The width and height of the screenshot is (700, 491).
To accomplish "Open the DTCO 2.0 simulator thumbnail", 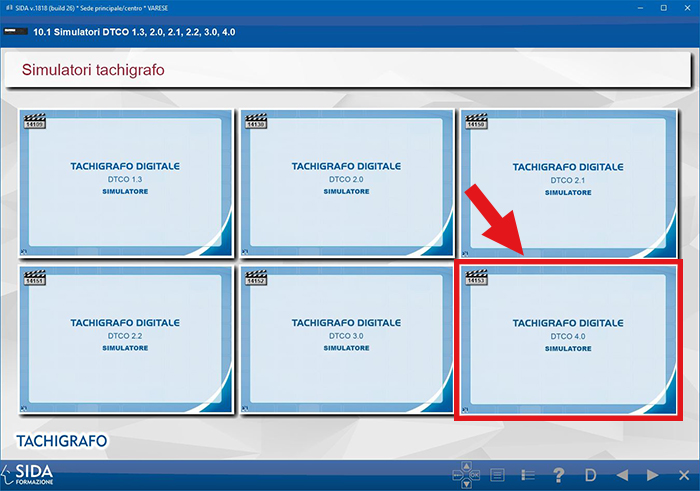I will click(347, 179).
